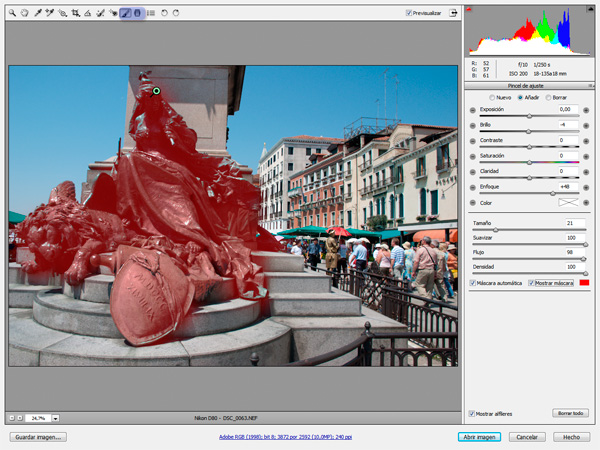Select the Nuevo radio button

pos(492,98)
